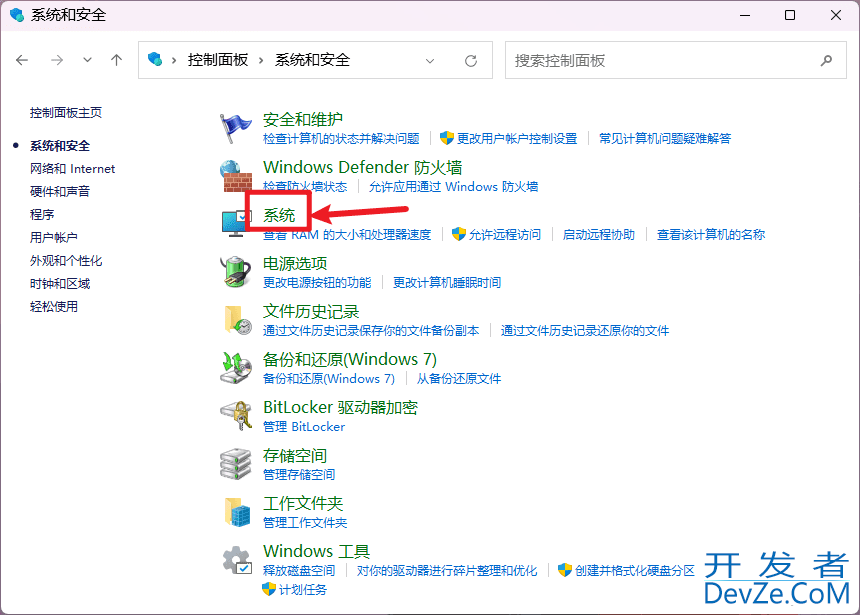This screenshot has width=860, height=615.
Task: Click the File History folder icon
Action: pos(237,320)
